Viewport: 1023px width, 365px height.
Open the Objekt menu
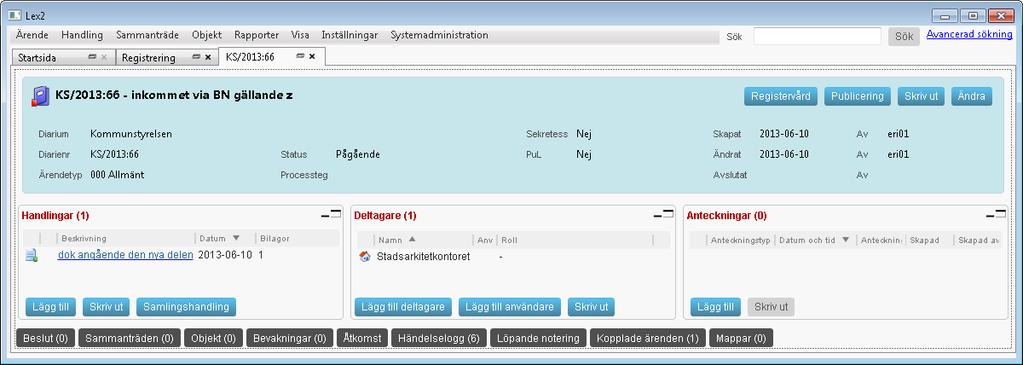(207, 35)
